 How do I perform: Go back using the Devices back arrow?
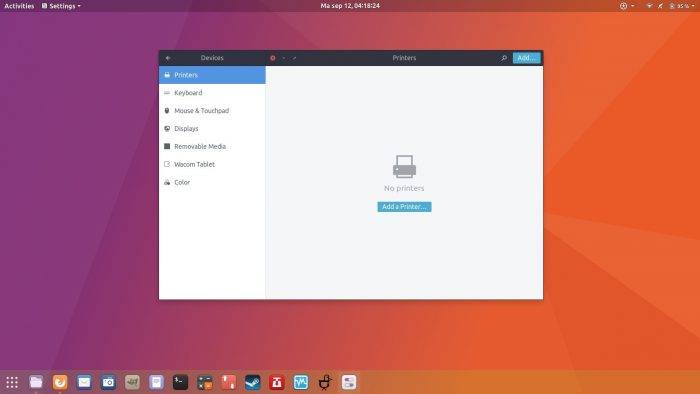pos(168,58)
